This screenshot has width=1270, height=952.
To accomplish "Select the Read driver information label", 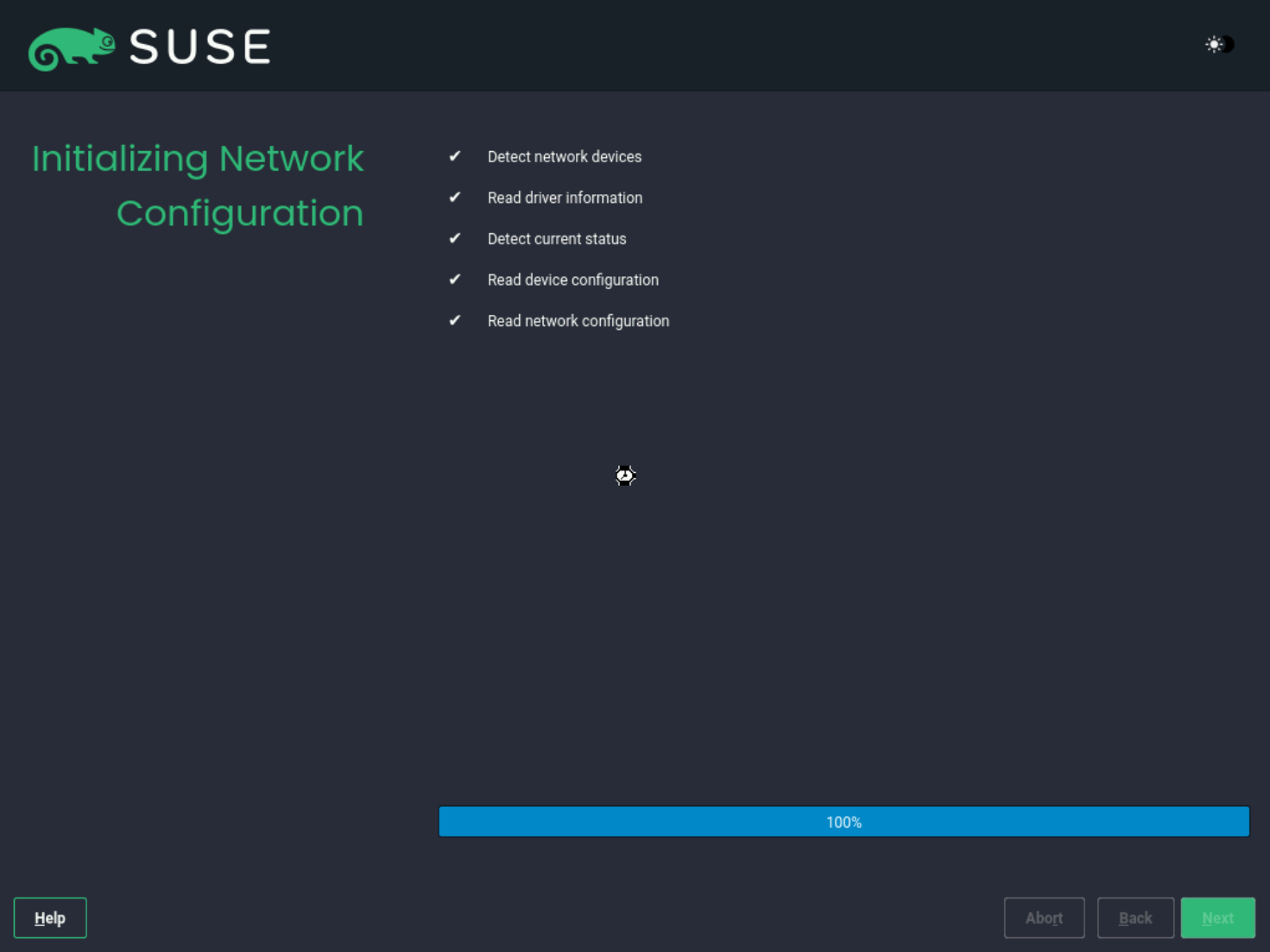I will [x=565, y=198].
